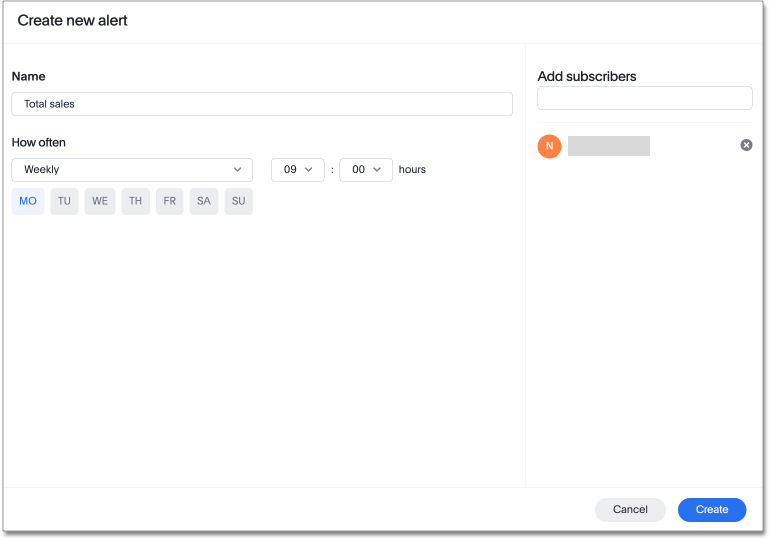Enable the FR day button
The width and height of the screenshot is (770, 540).
point(170,201)
